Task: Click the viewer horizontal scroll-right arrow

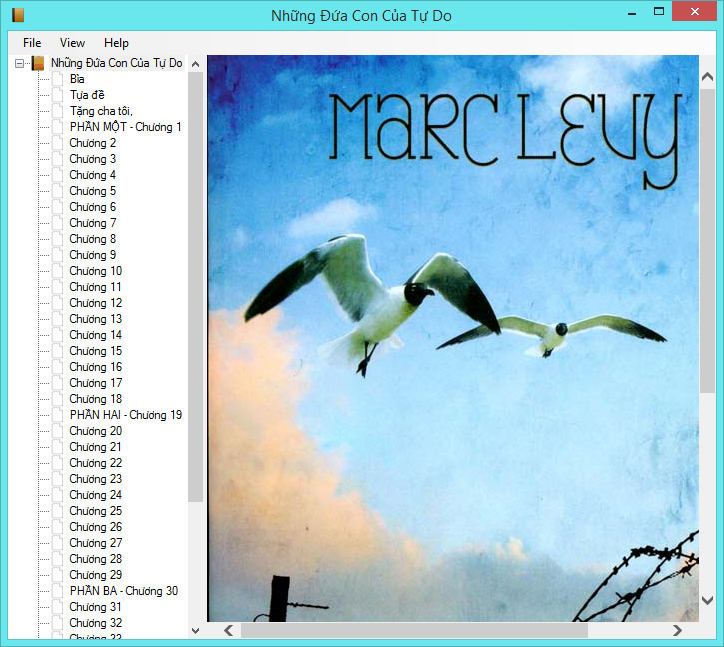Action: pyautogui.click(x=677, y=630)
